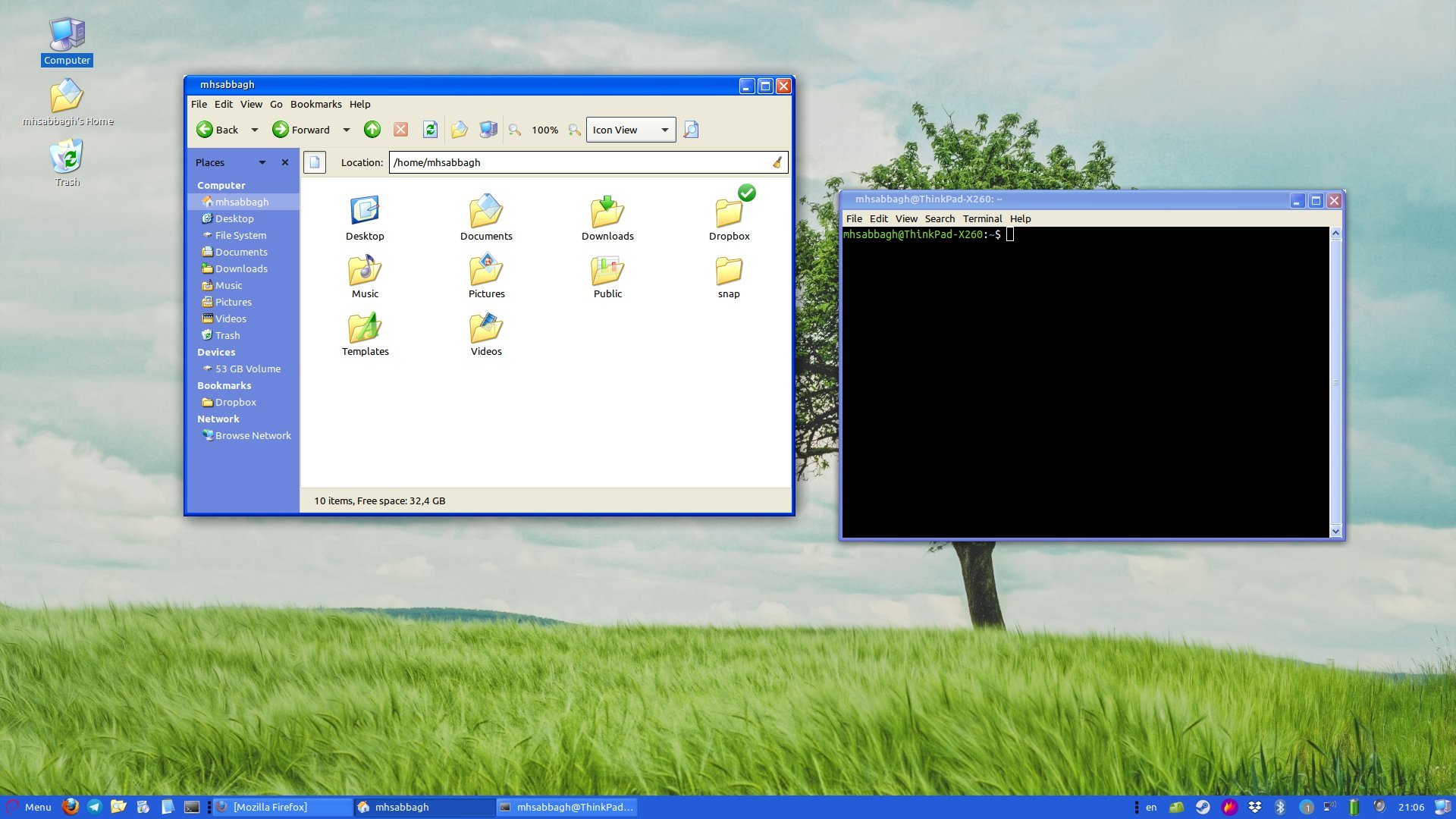
Task: Check the battery indicator in the tray
Action: pyautogui.click(x=1354, y=808)
